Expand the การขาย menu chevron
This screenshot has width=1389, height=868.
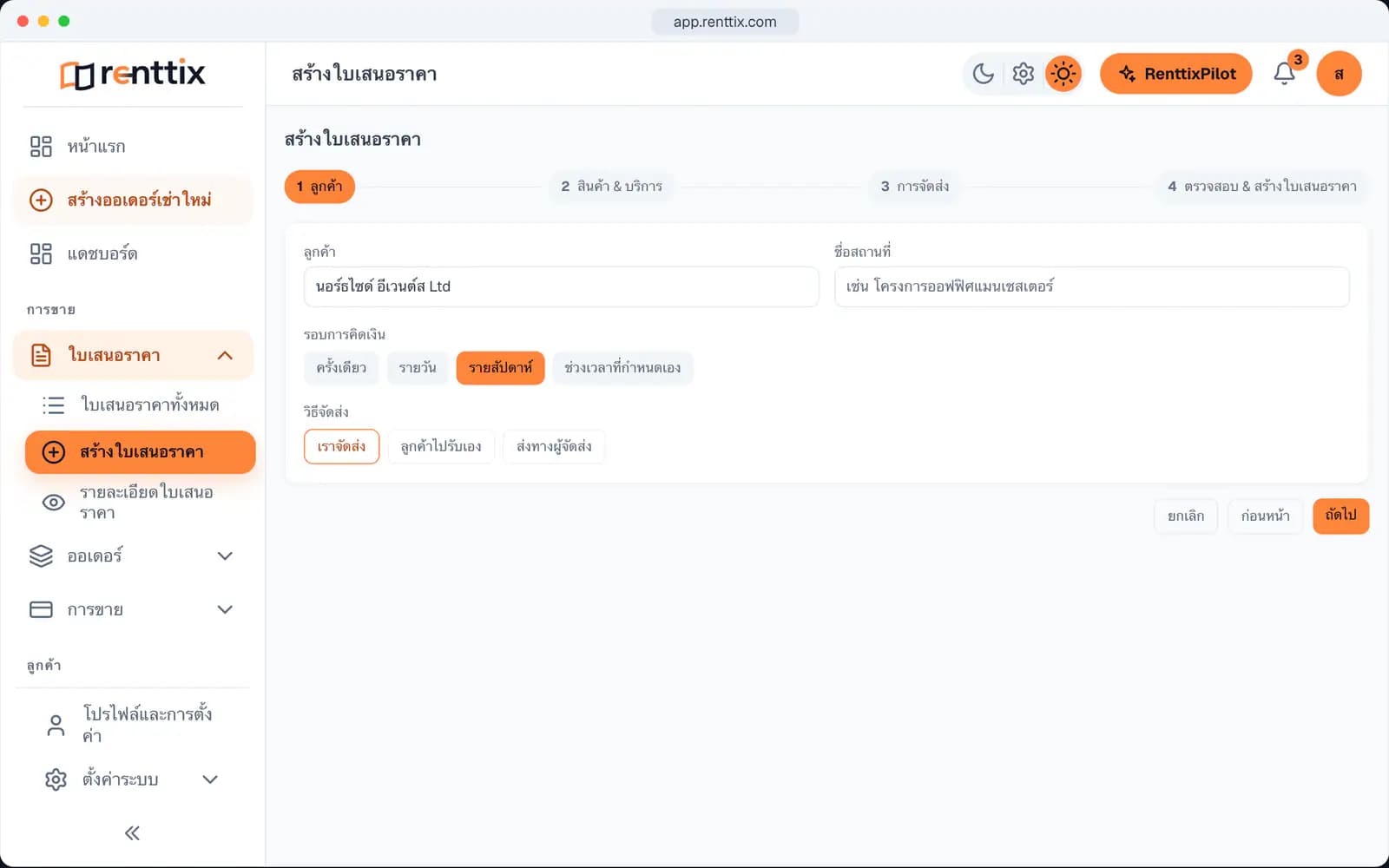pos(225,609)
